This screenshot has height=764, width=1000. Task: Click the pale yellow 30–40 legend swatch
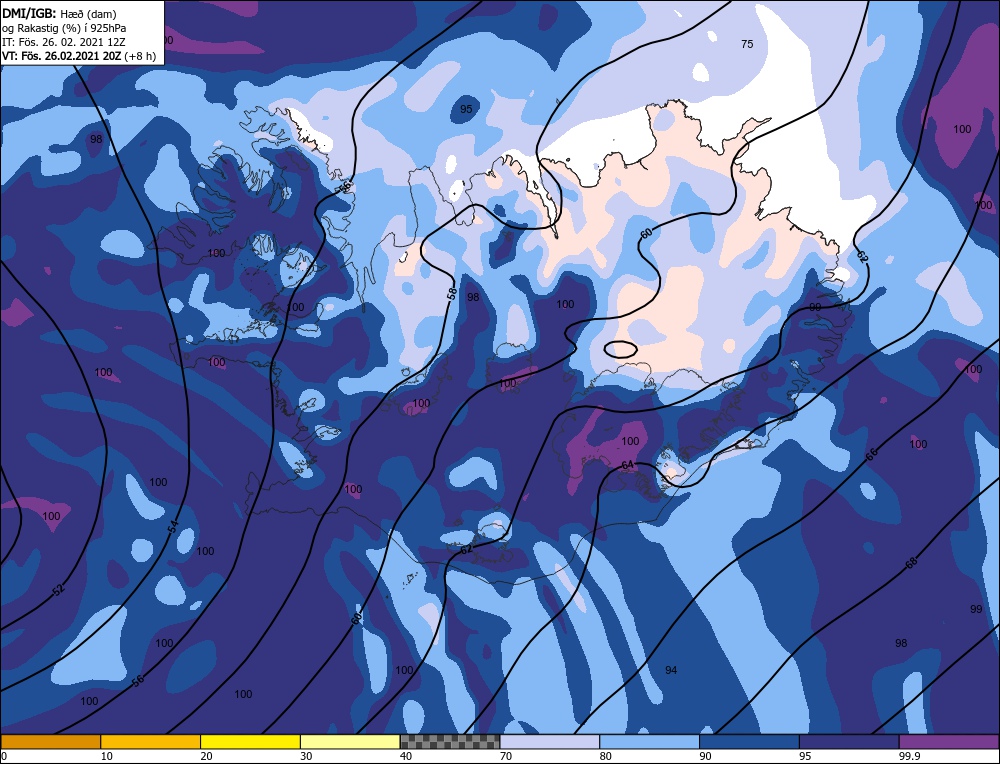[350, 742]
